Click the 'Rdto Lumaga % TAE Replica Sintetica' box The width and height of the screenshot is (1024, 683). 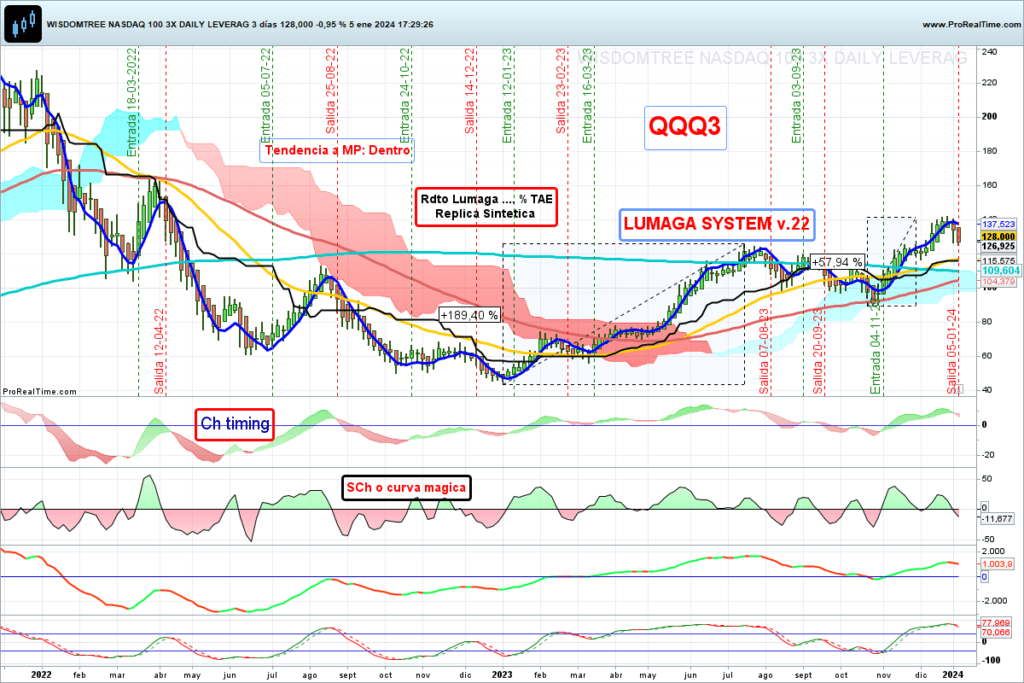point(486,206)
